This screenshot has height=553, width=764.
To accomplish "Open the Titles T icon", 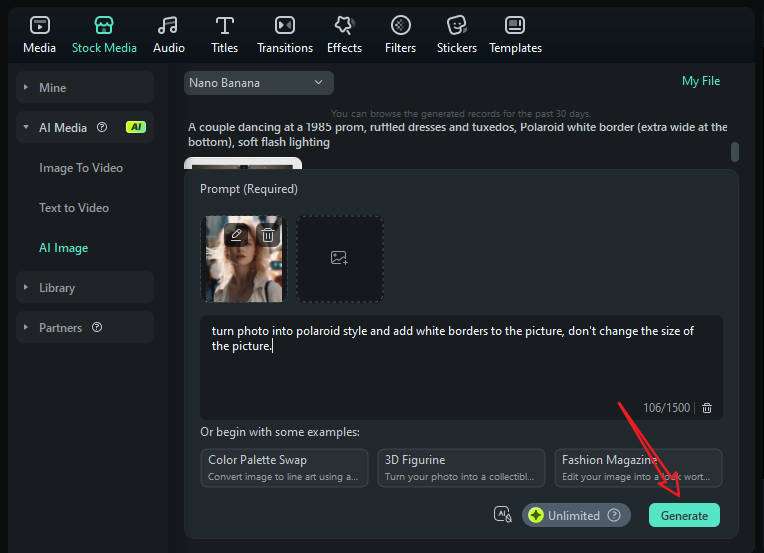I will coord(225,25).
